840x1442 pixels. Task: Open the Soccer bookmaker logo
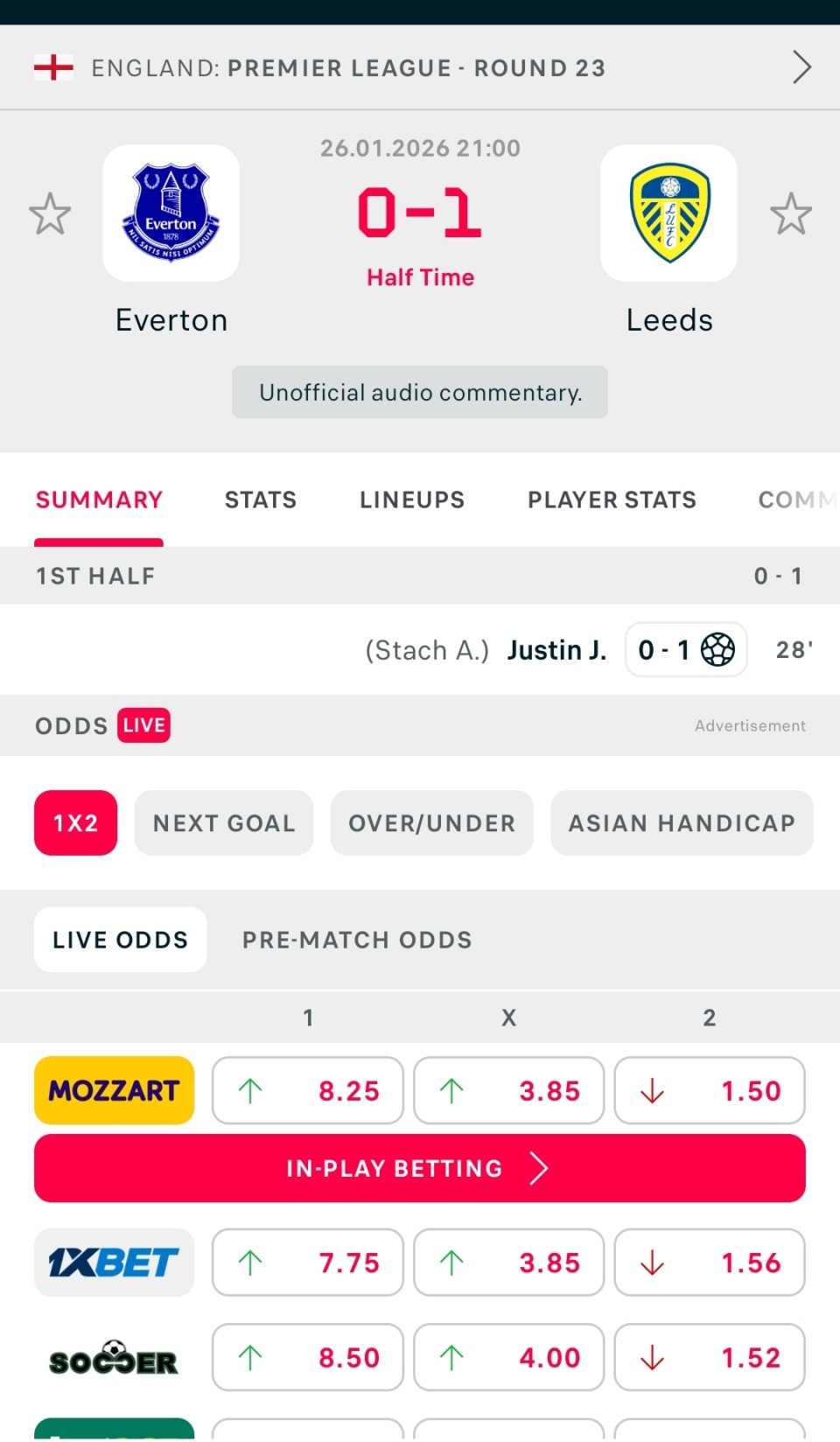(114, 1357)
